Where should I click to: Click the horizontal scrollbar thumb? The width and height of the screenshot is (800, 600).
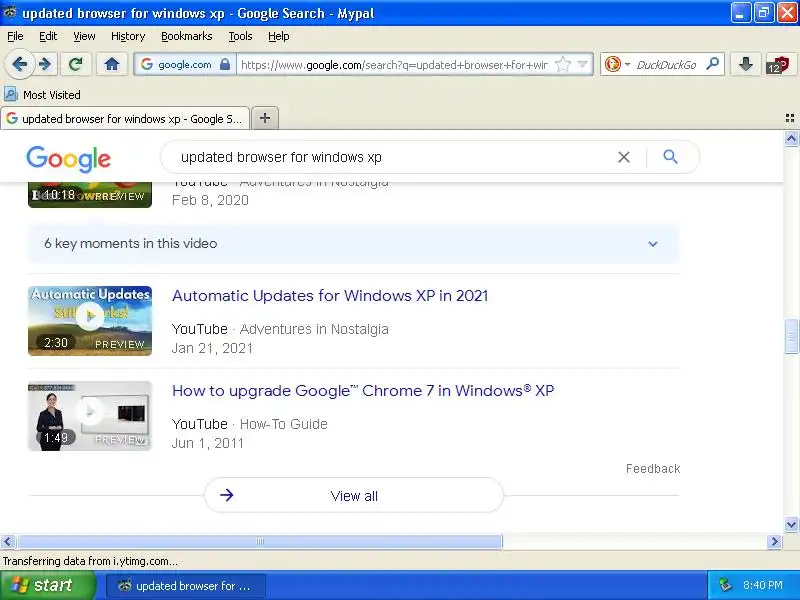pyautogui.click(x=260, y=541)
